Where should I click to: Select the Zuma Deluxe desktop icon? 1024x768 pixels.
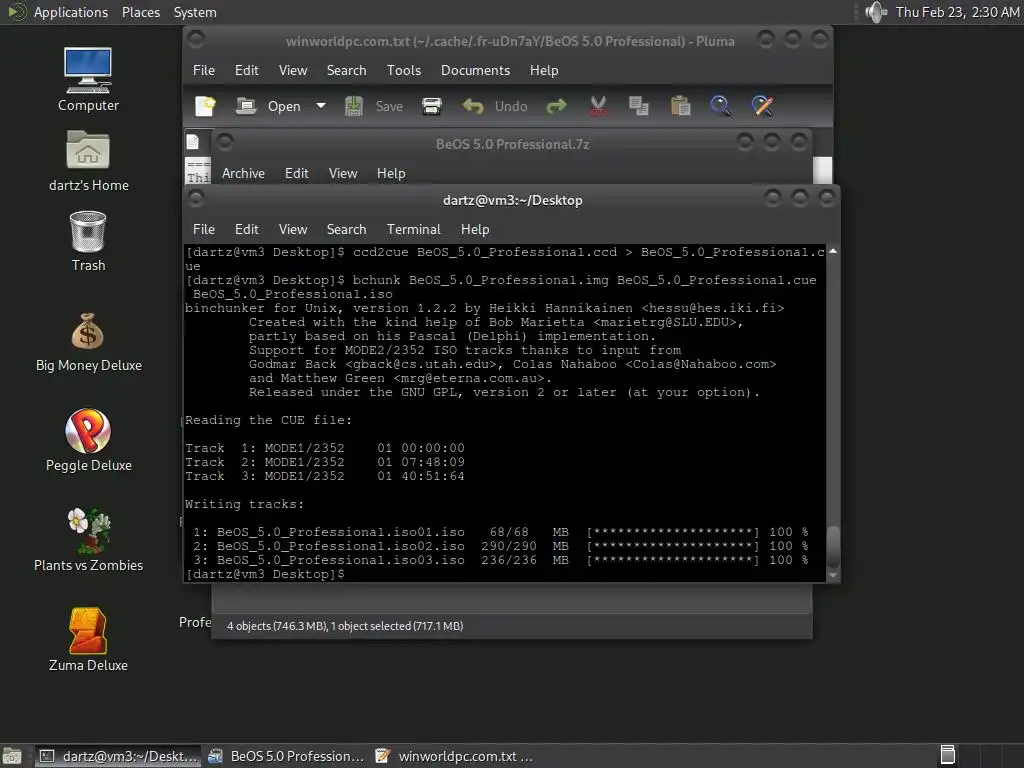click(88, 640)
